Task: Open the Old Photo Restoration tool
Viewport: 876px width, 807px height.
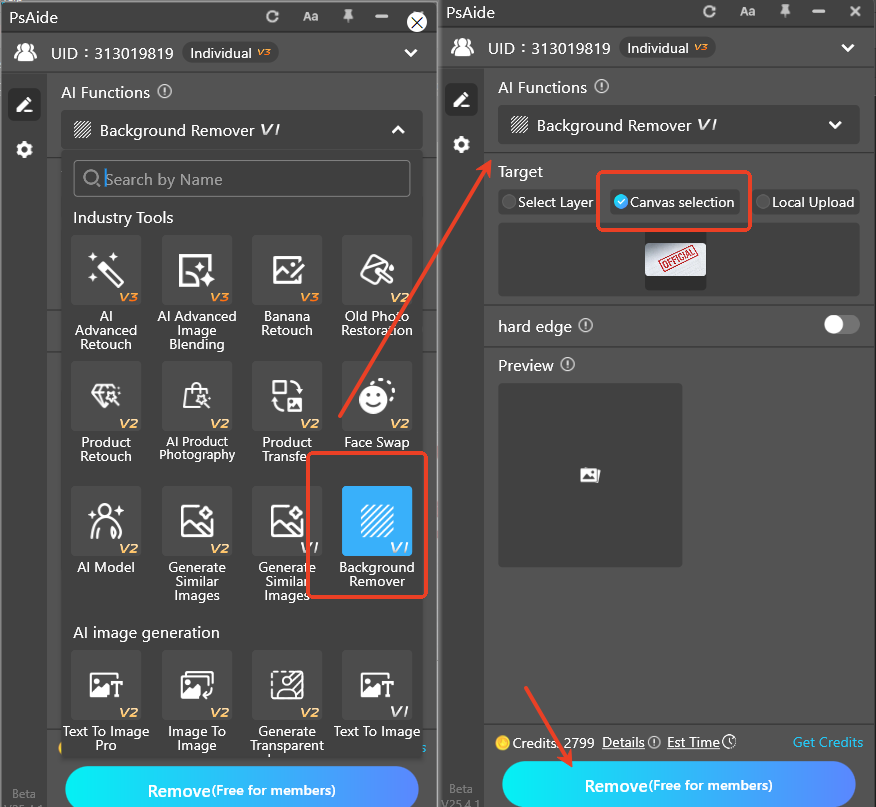Action: 377,271
